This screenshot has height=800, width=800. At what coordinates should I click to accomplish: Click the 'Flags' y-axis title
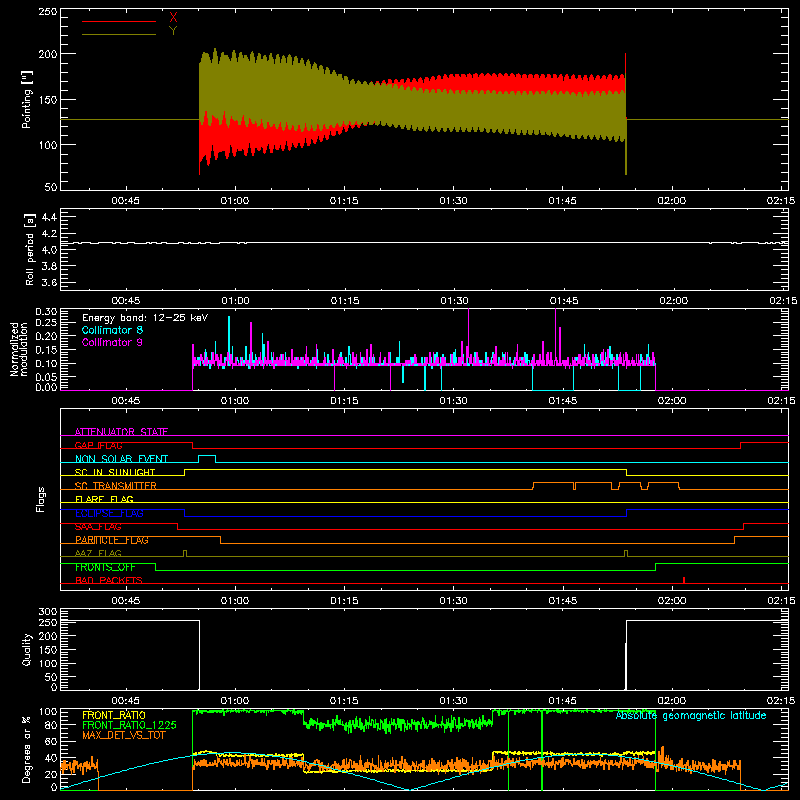40,499
